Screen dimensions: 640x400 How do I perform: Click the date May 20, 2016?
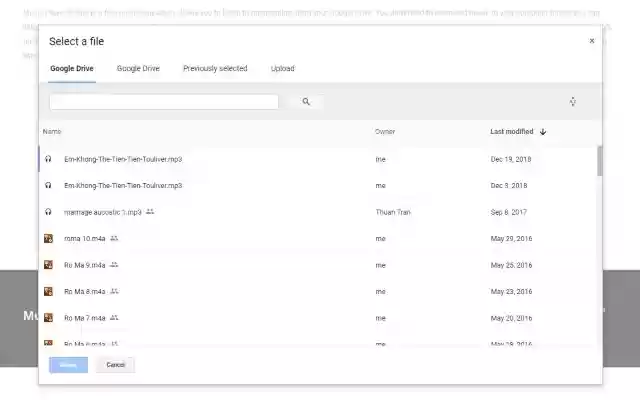click(511, 318)
